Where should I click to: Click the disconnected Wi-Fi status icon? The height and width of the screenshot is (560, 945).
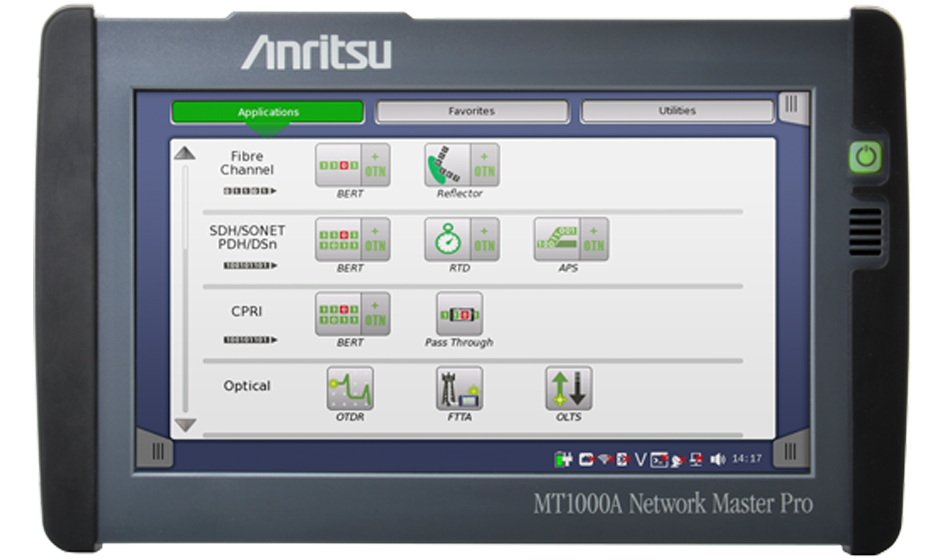(605, 459)
